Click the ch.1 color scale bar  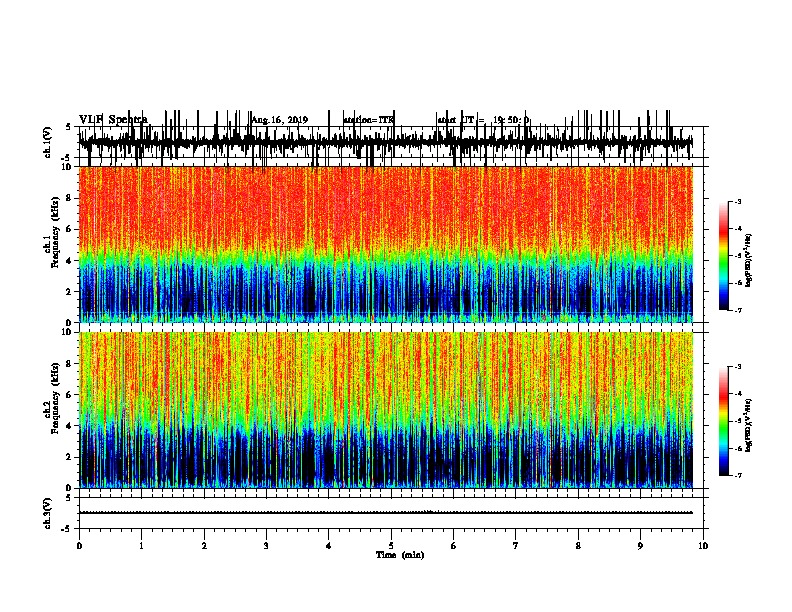pos(724,256)
